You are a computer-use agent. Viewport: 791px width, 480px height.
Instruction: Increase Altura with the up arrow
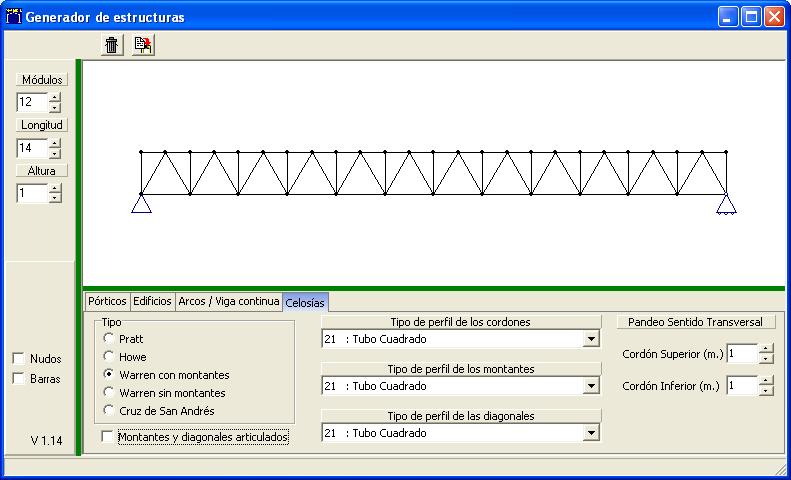click(x=54, y=189)
